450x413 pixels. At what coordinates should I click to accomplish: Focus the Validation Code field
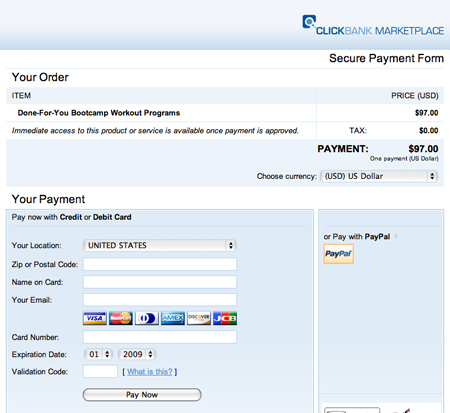(100, 371)
